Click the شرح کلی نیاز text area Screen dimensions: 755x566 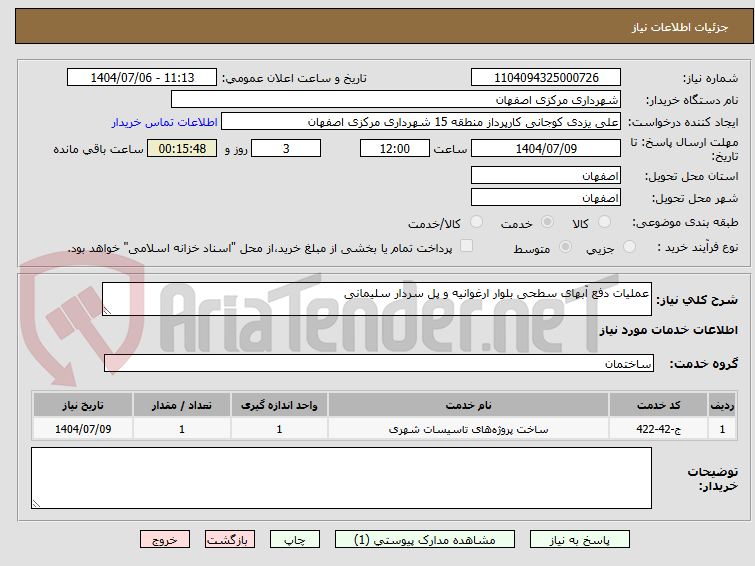(377, 299)
